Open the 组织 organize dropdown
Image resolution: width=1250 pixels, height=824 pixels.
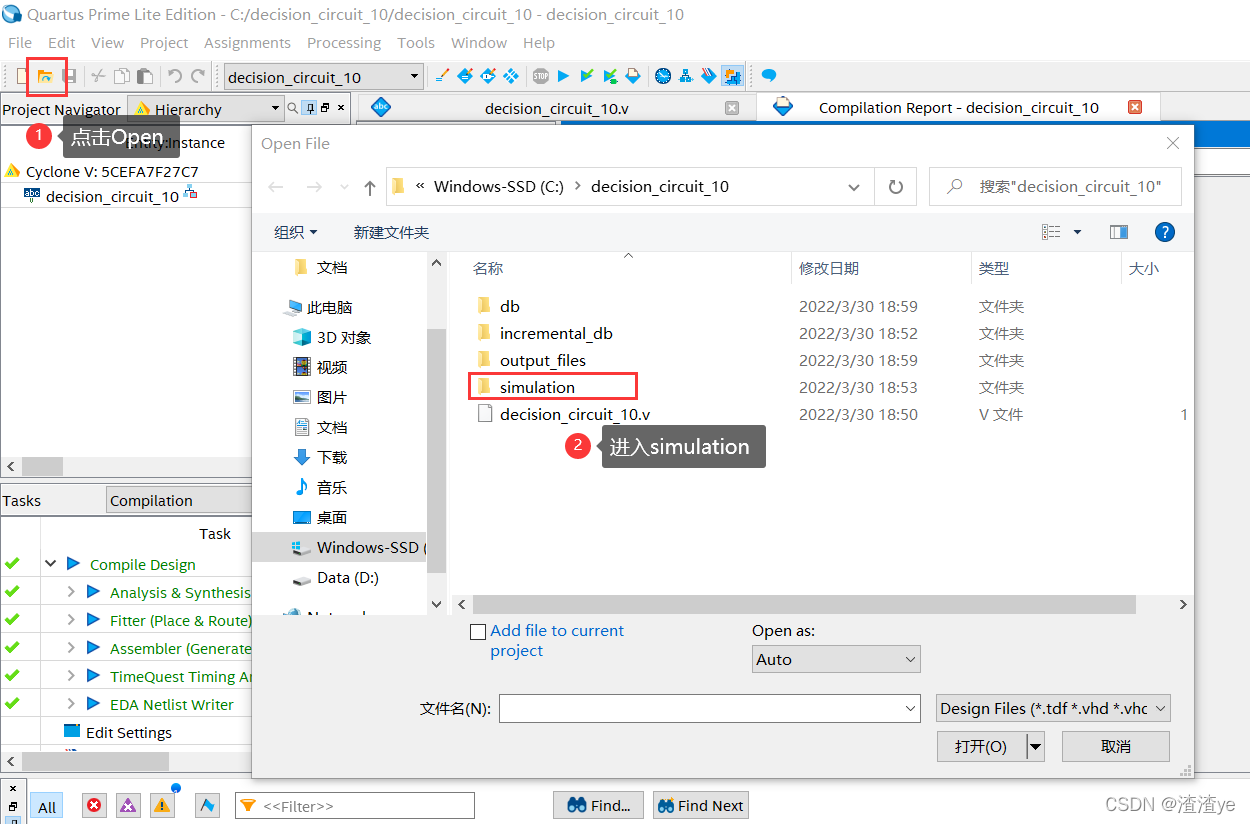(295, 232)
